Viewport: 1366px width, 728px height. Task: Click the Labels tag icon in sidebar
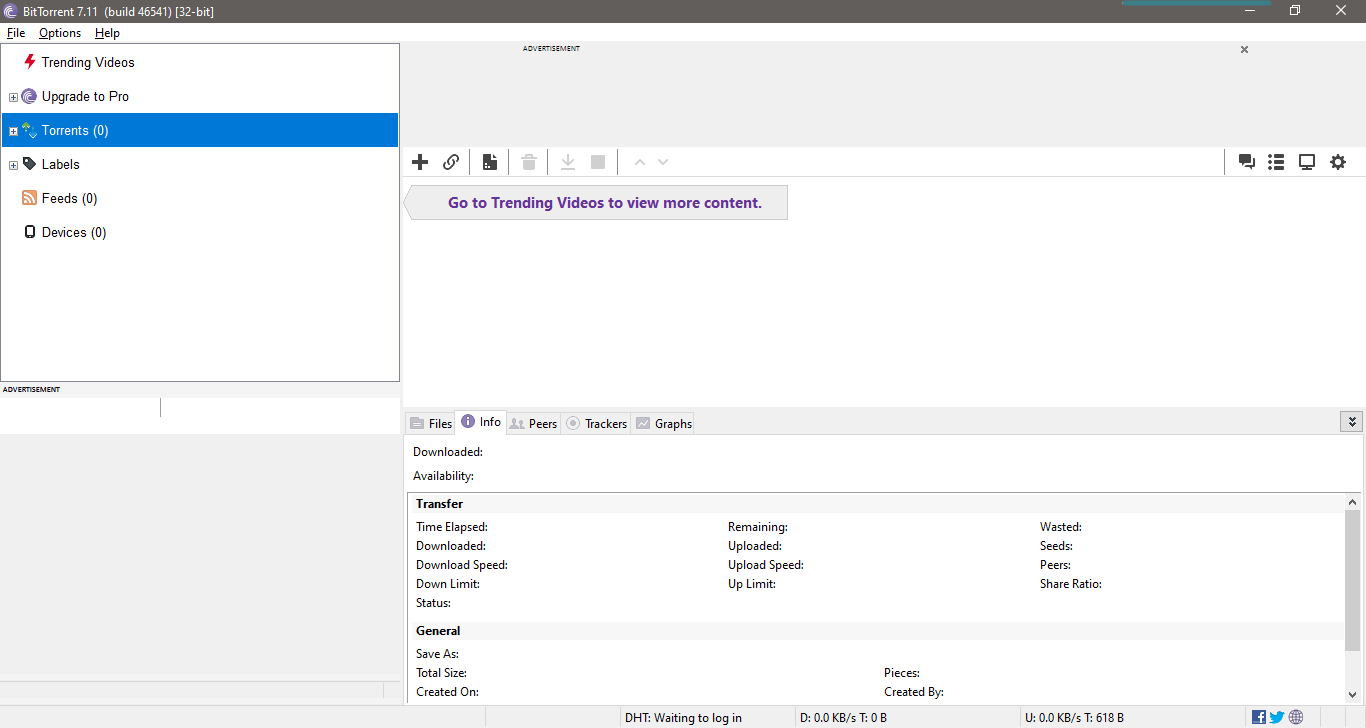[29, 164]
